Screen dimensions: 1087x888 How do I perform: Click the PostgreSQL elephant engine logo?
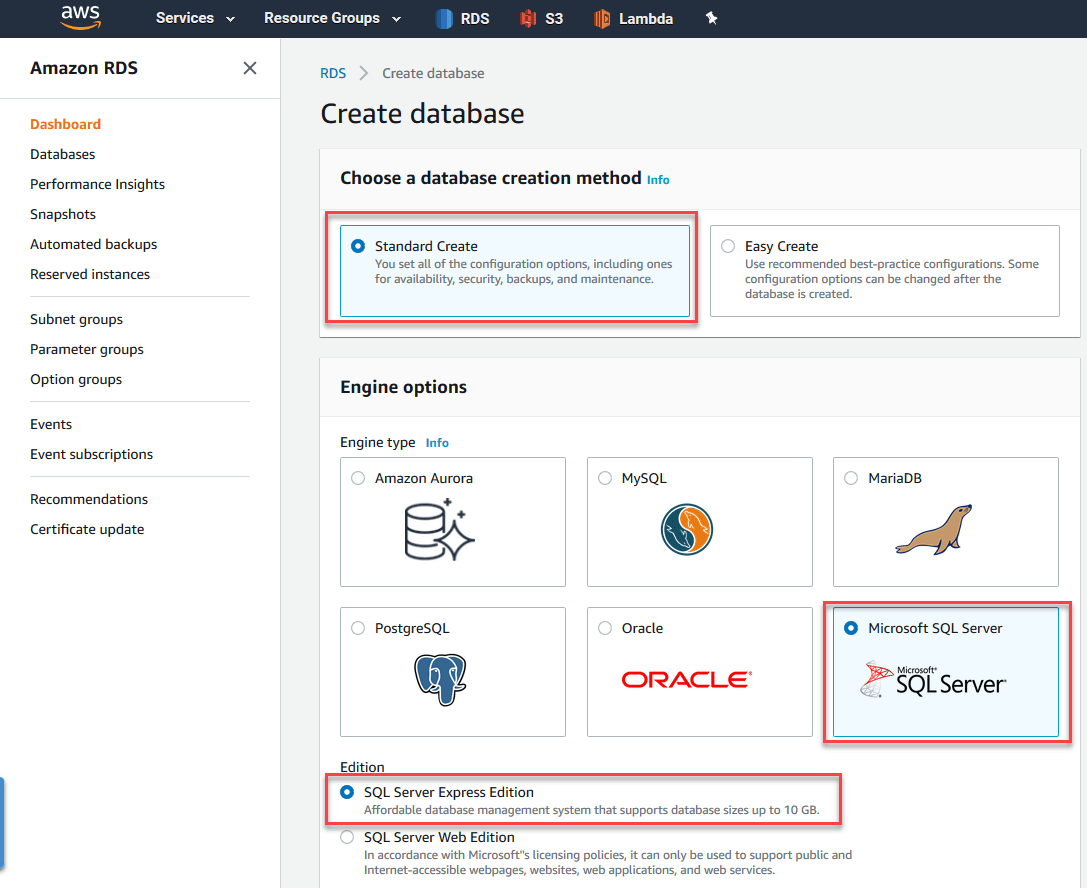click(x=440, y=679)
